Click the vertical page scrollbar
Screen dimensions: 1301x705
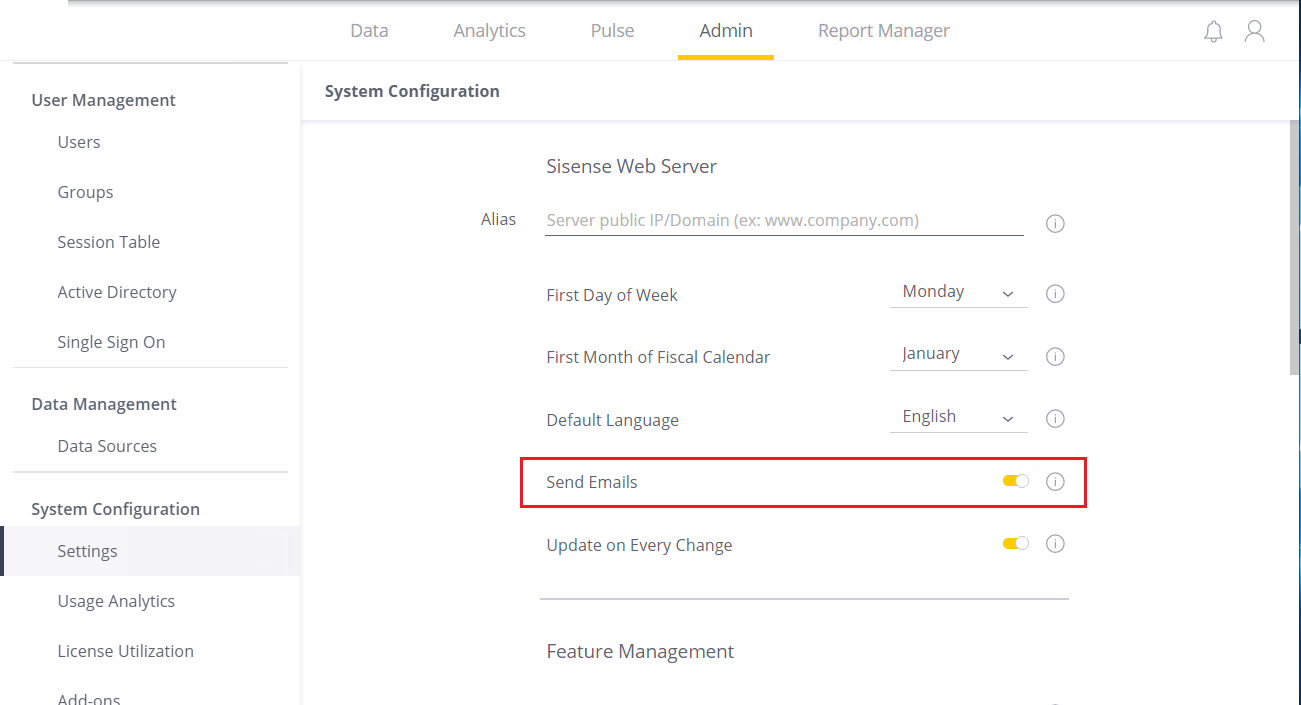1295,247
